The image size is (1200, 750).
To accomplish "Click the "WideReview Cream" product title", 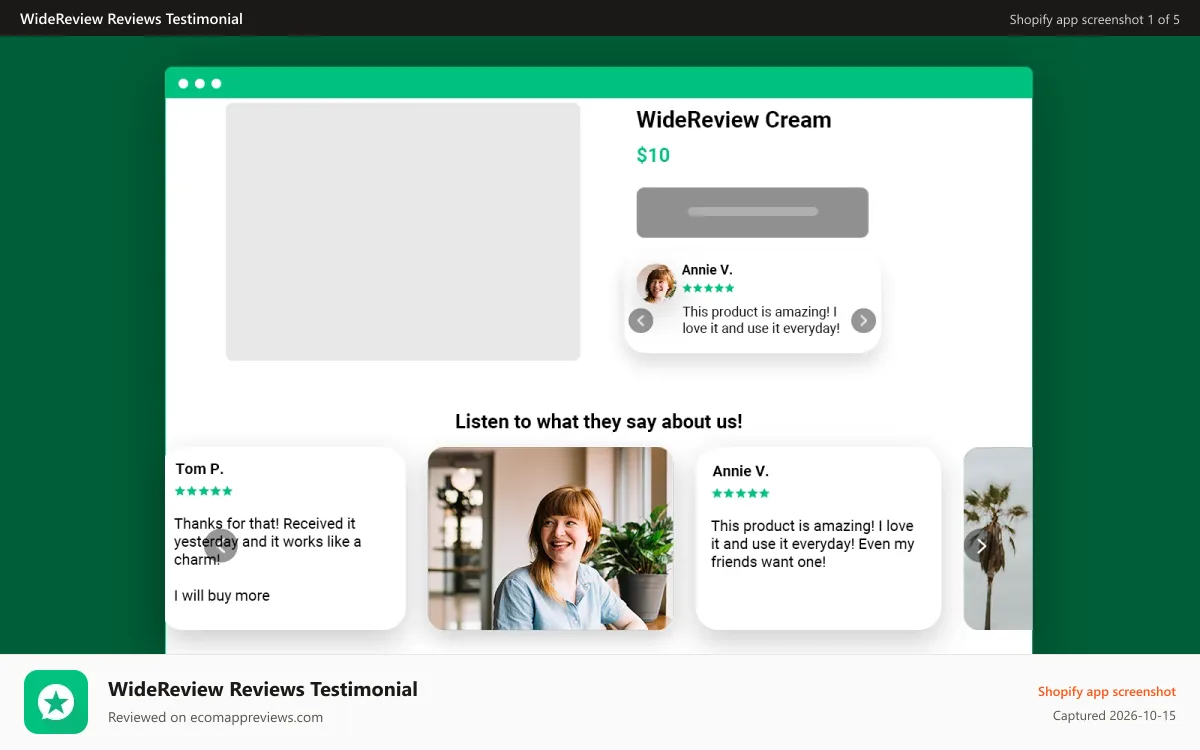I will (734, 120).
